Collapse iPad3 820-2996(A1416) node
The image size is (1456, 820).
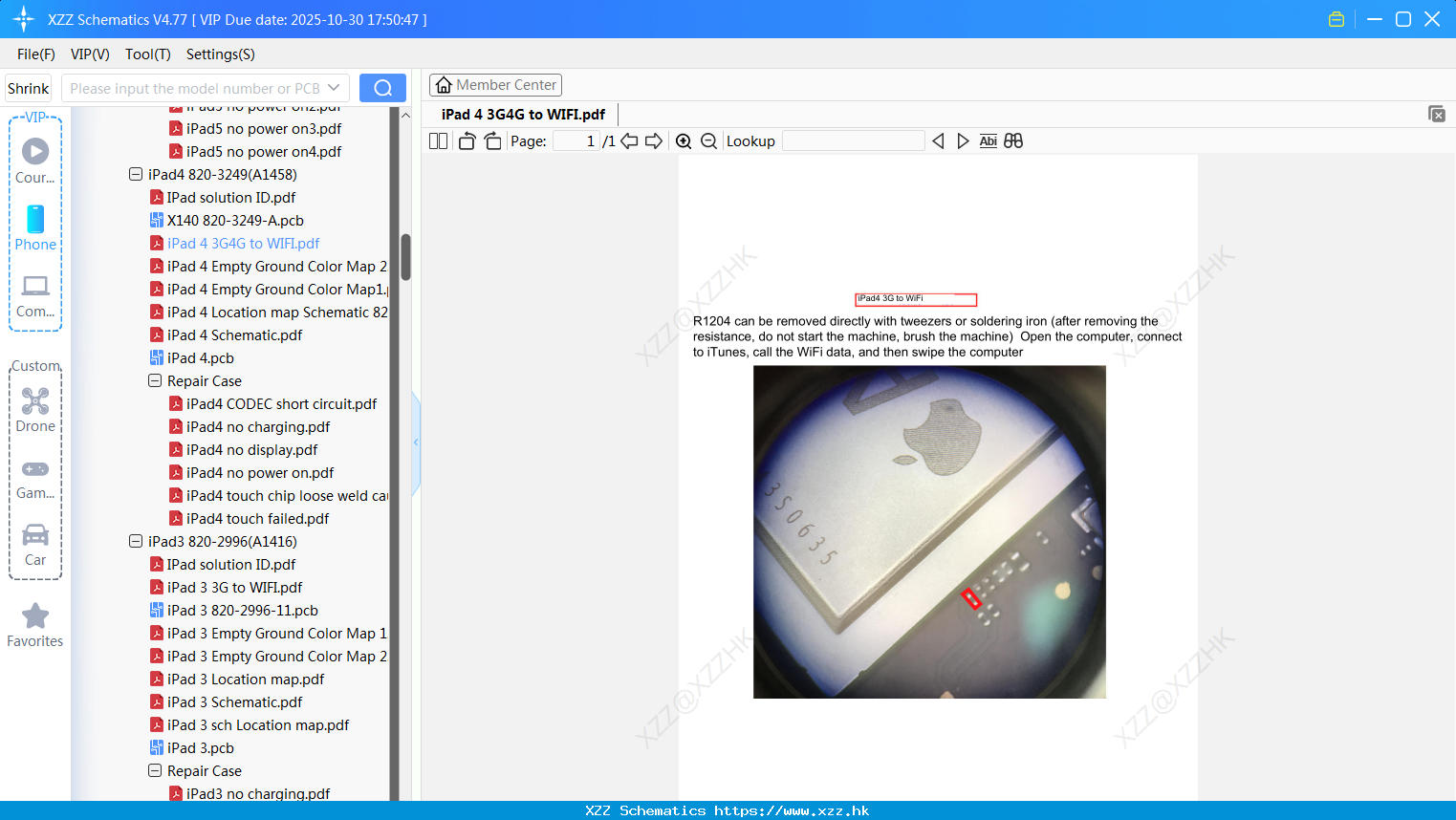click(x=136, y=542)
